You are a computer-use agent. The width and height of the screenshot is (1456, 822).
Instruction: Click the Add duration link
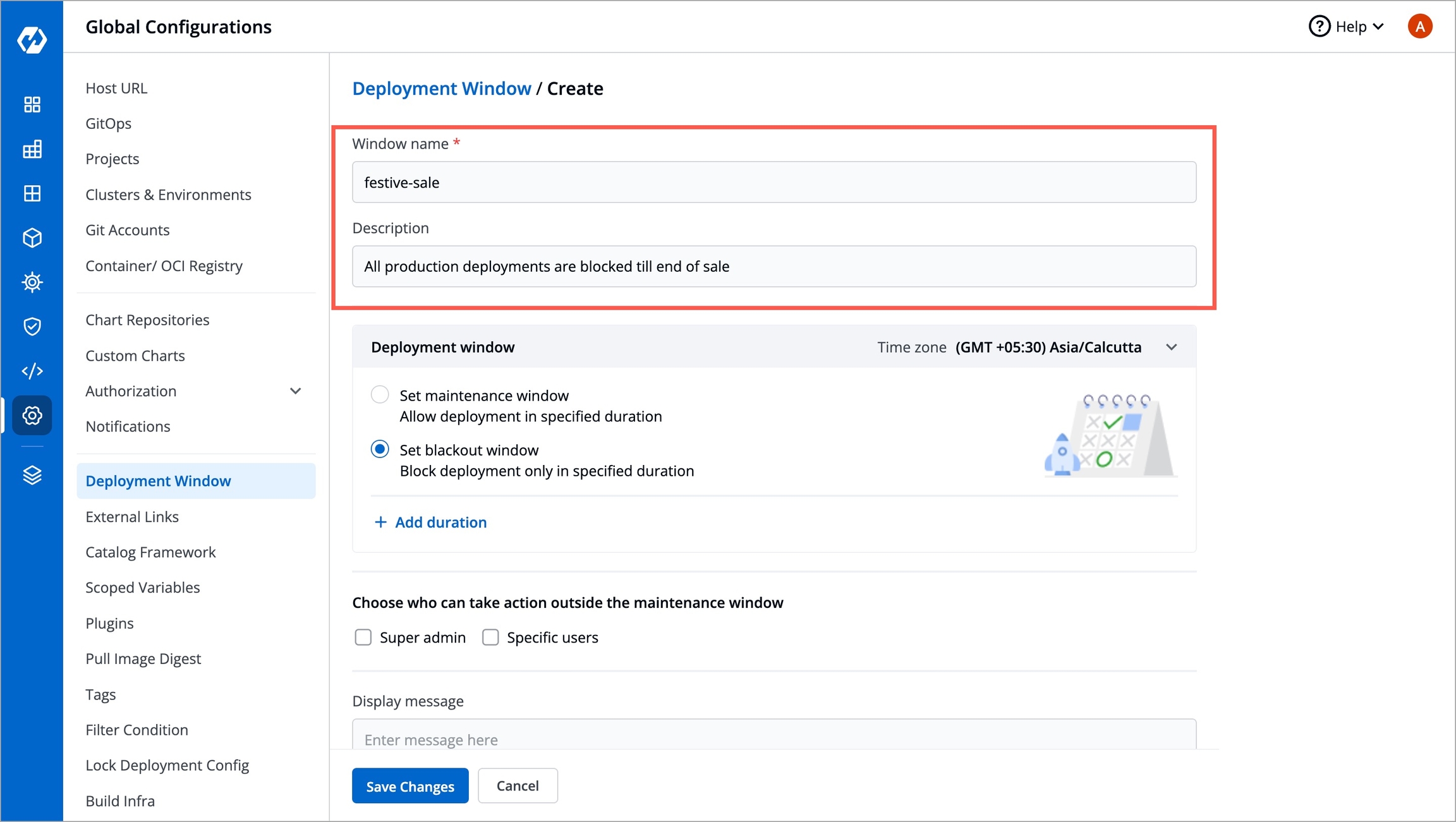pyautogui.click(x=431, y=522)
